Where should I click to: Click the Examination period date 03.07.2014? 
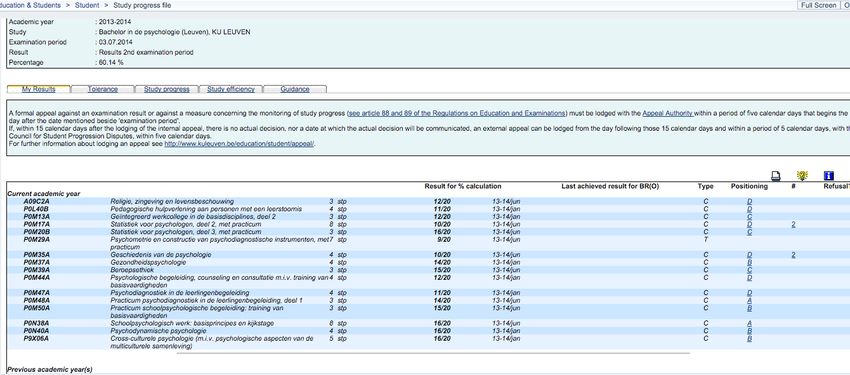point(115,42)
